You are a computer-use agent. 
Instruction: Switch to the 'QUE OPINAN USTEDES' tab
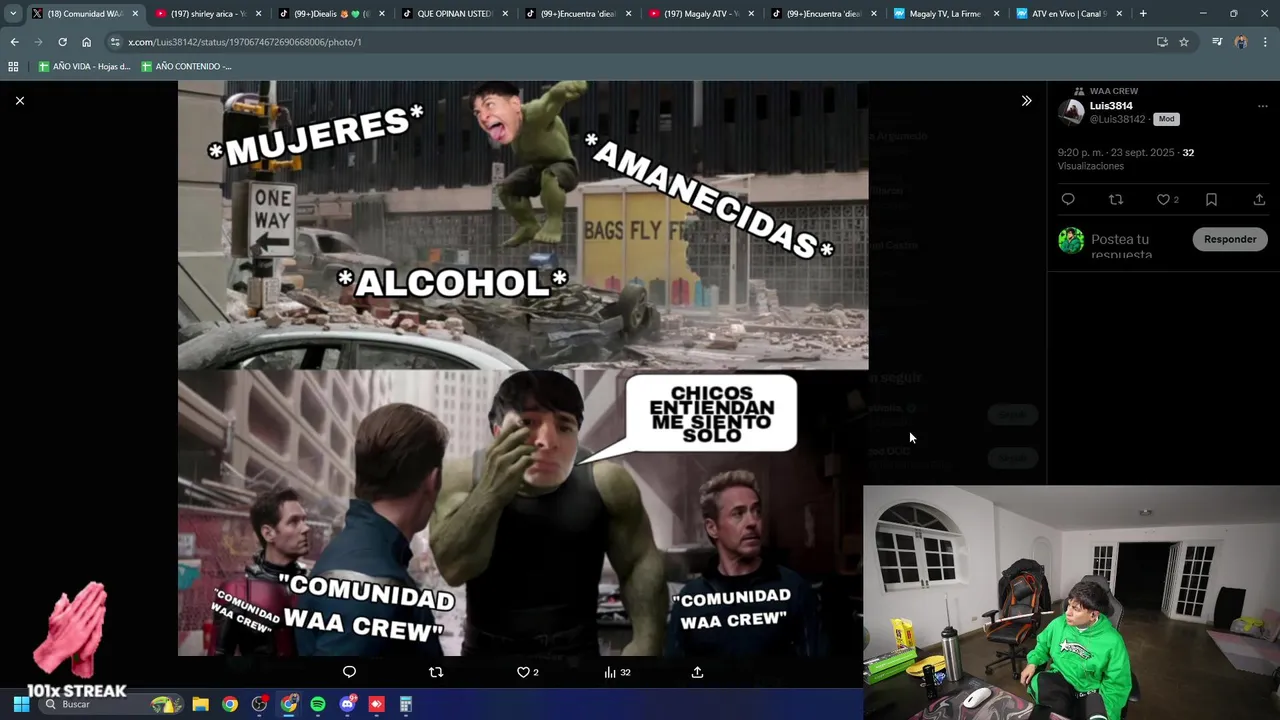pyautogui.click(x=454, y=14)
